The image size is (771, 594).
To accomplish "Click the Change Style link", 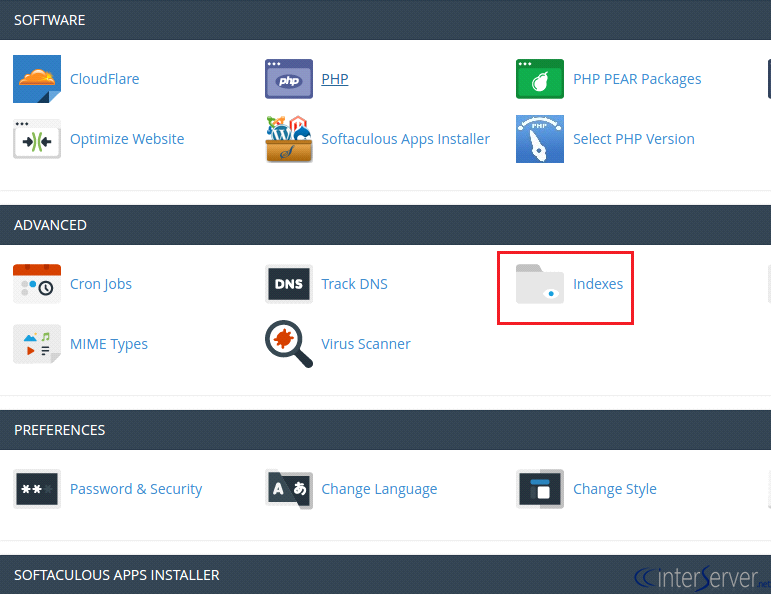I will click(x=614, y=489).
